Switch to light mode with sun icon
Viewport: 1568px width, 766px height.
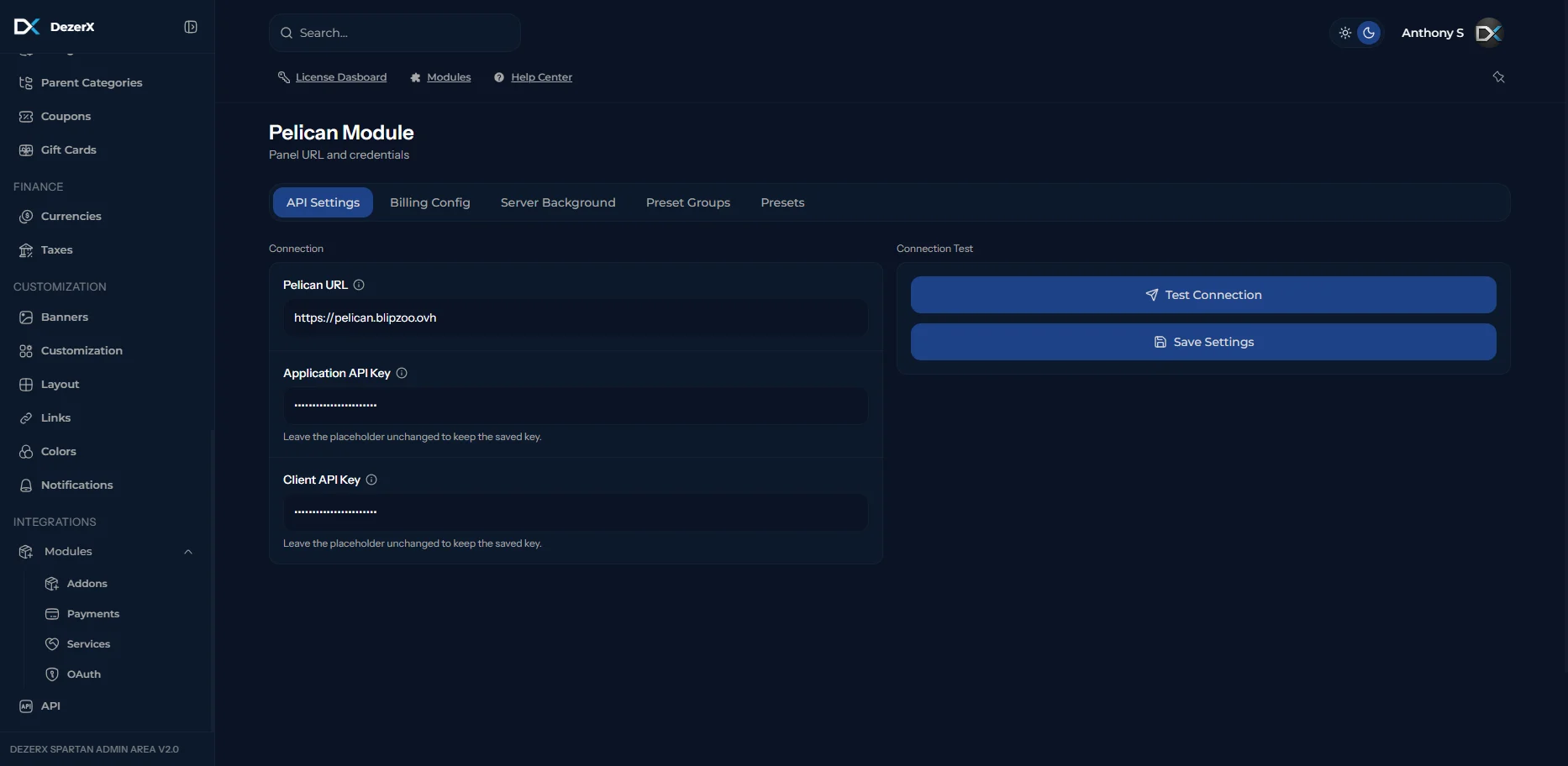(x=1345, y=33)
